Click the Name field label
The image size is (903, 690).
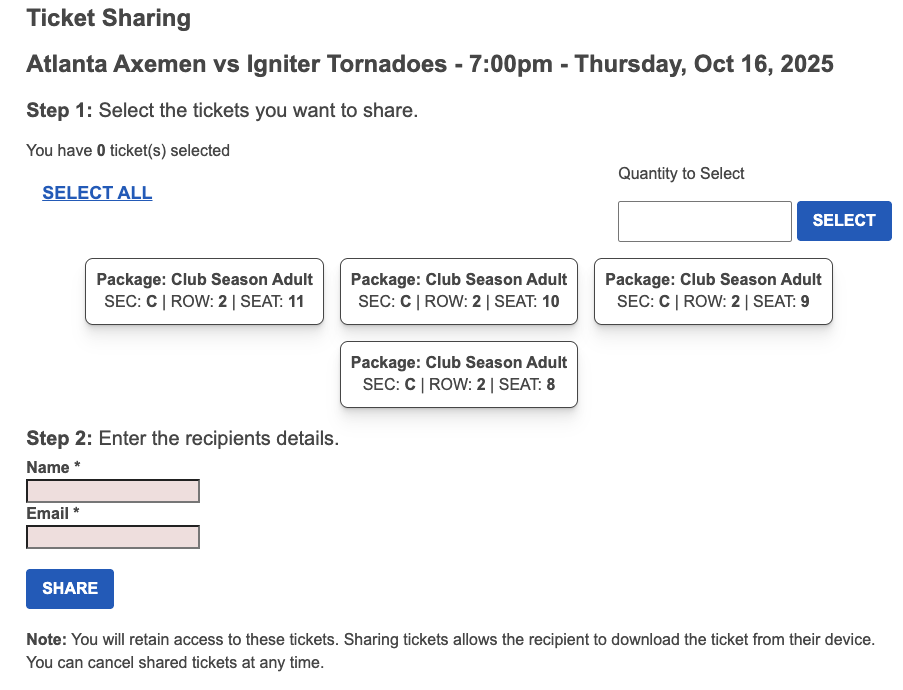48,467
